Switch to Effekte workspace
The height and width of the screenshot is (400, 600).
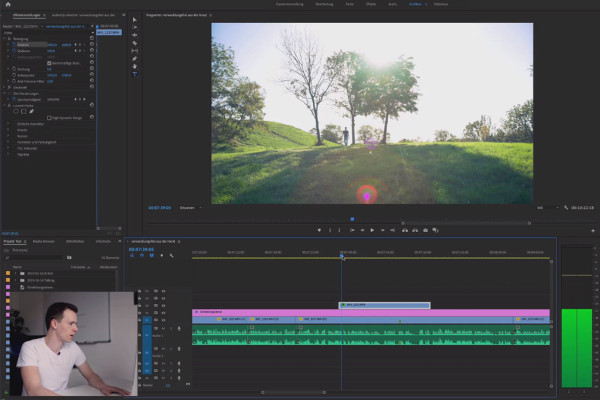click(371, 4)
